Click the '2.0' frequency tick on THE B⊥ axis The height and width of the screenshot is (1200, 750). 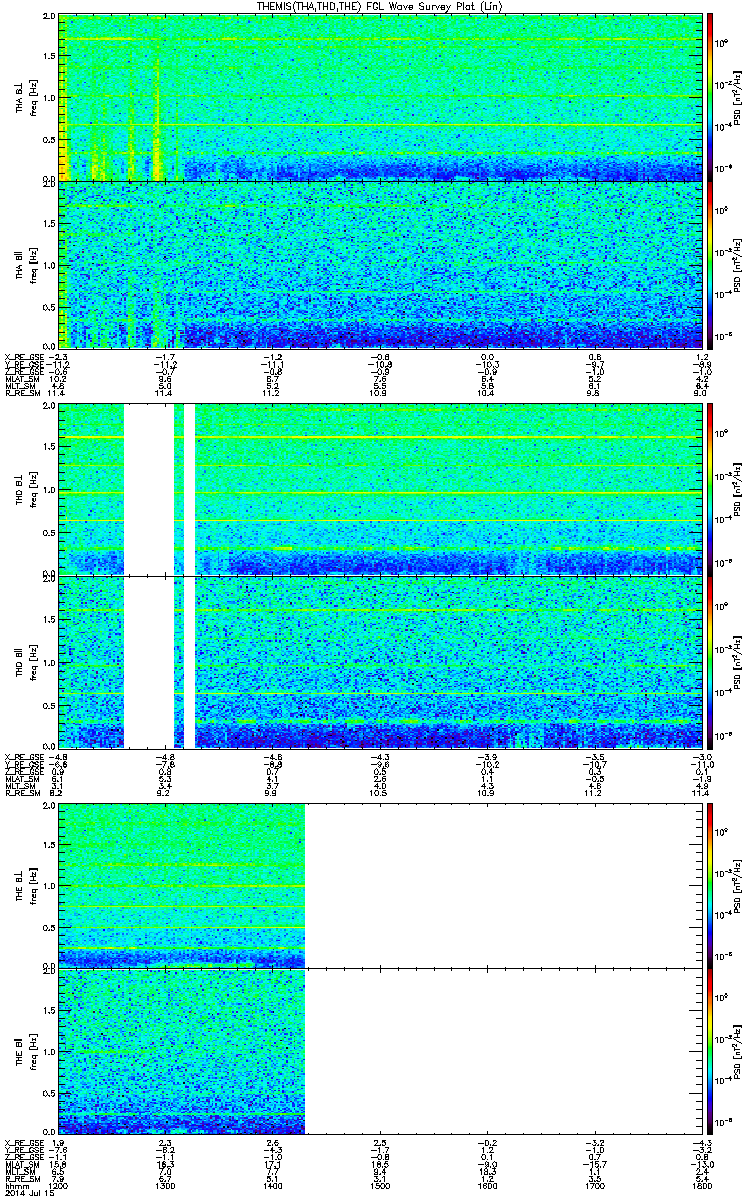50,806
